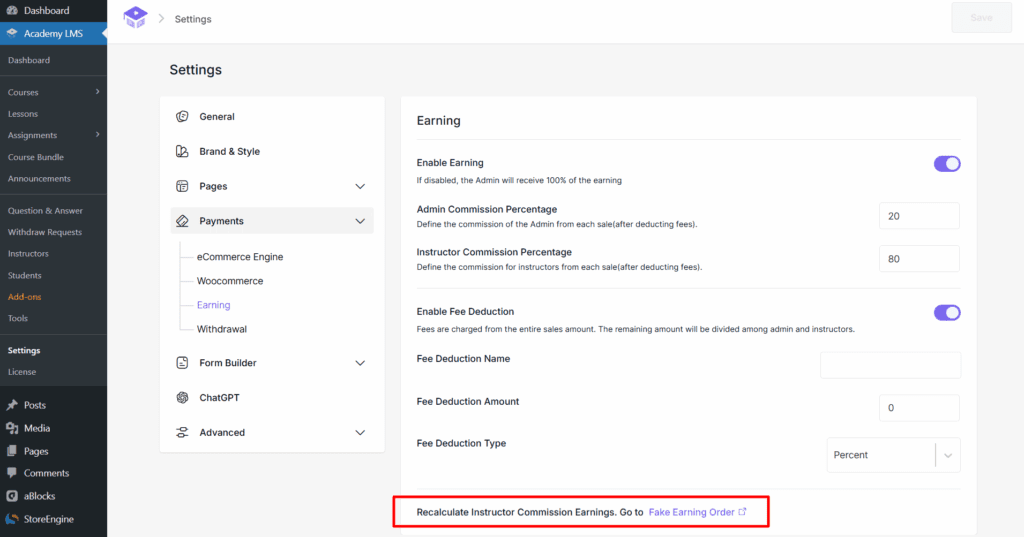Click the Advanced settings sliders icon
Image resolution: width=1024 pixels, height=537 pixels.
click(x=182, y=433)
